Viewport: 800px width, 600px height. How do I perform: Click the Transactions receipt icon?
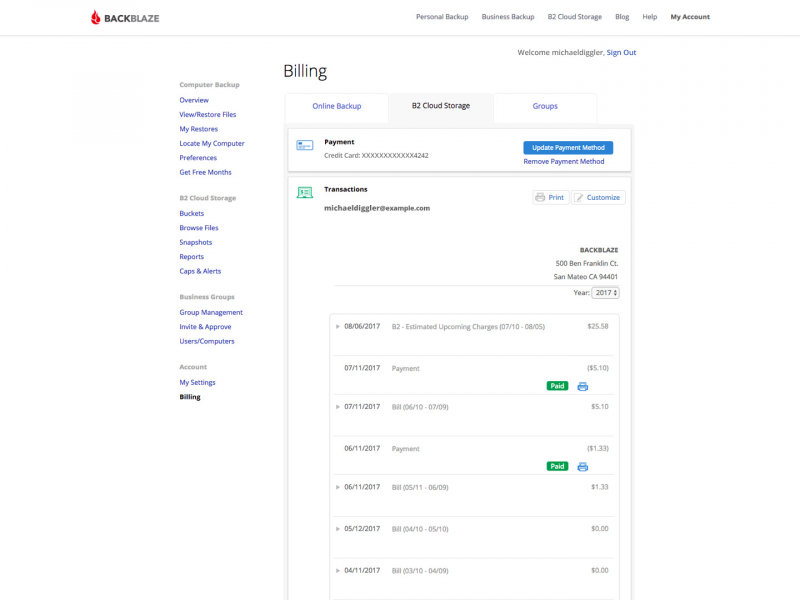tap(305, 192)
